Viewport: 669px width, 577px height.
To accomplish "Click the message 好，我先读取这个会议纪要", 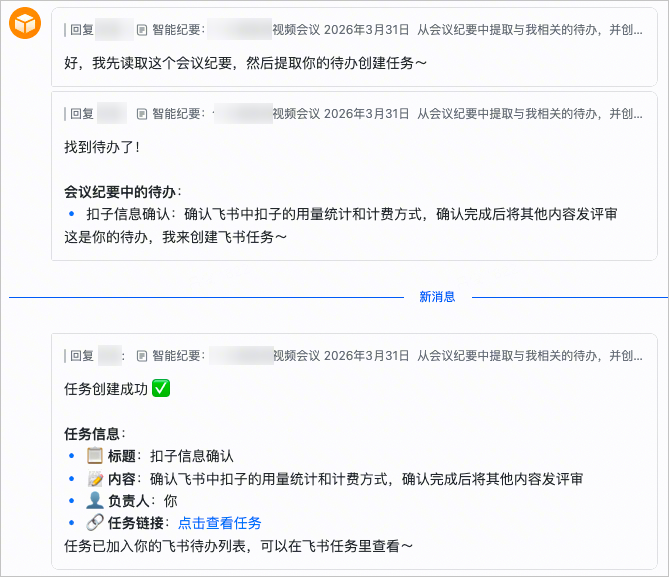I will coord(245,63).
